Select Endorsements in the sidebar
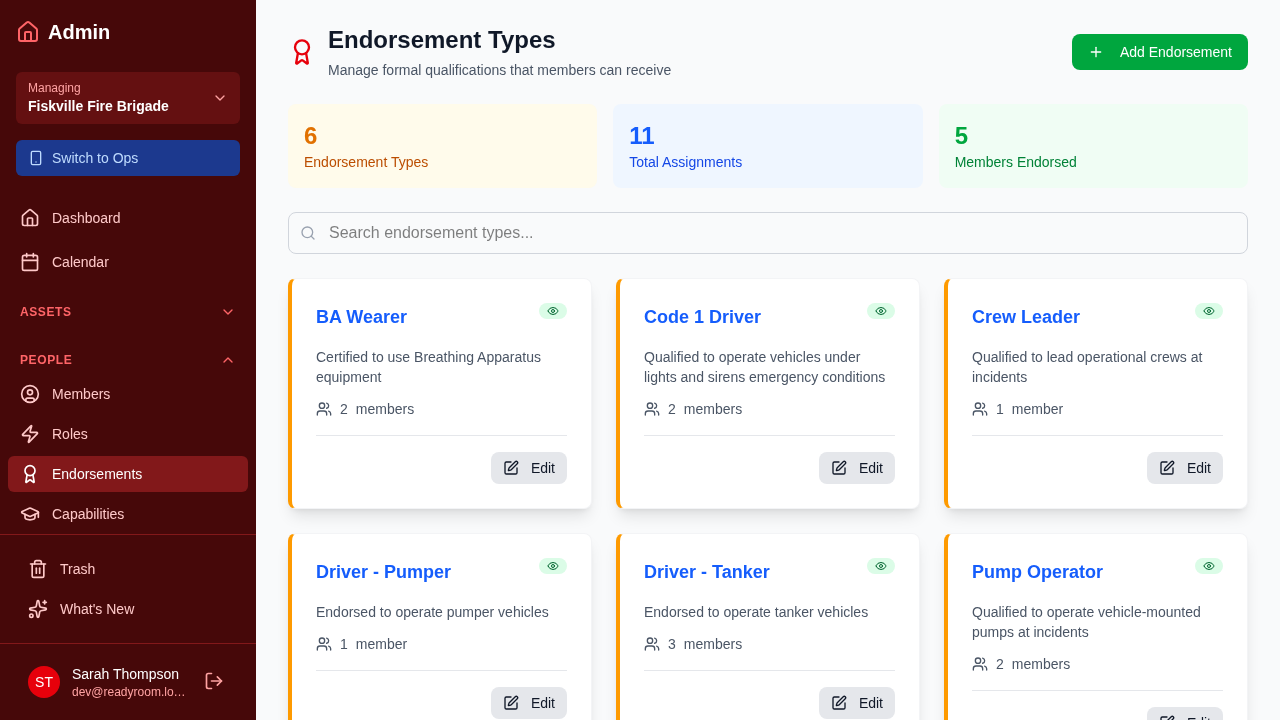The height and width of the screenshot is (720, 1280). pos(128,474)
